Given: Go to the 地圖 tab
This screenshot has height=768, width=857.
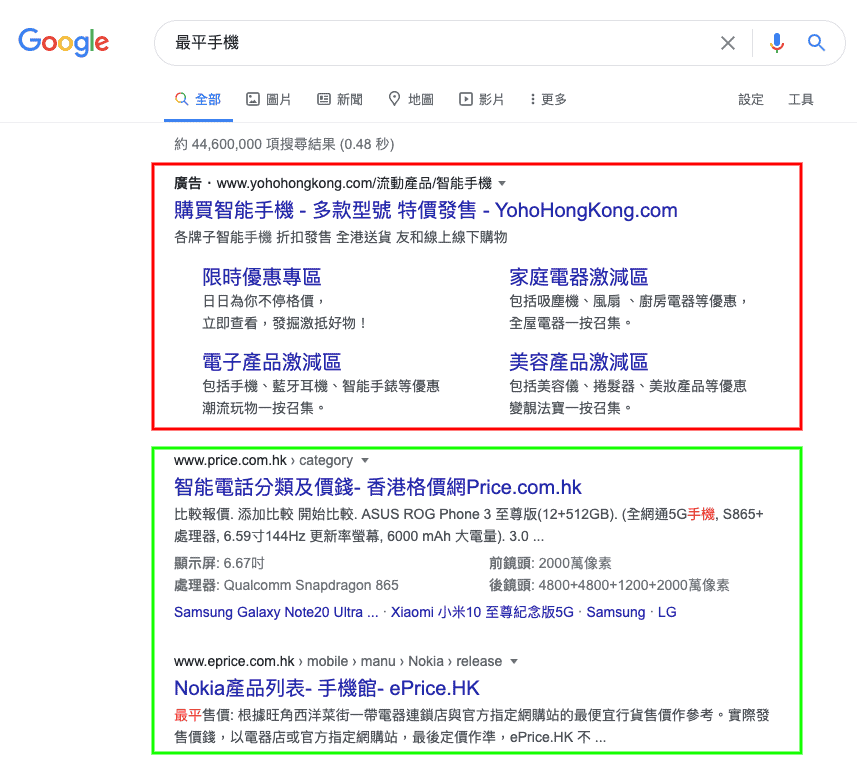Looking at the screenshot, I should pyautogui.click(x=410, y=99).
